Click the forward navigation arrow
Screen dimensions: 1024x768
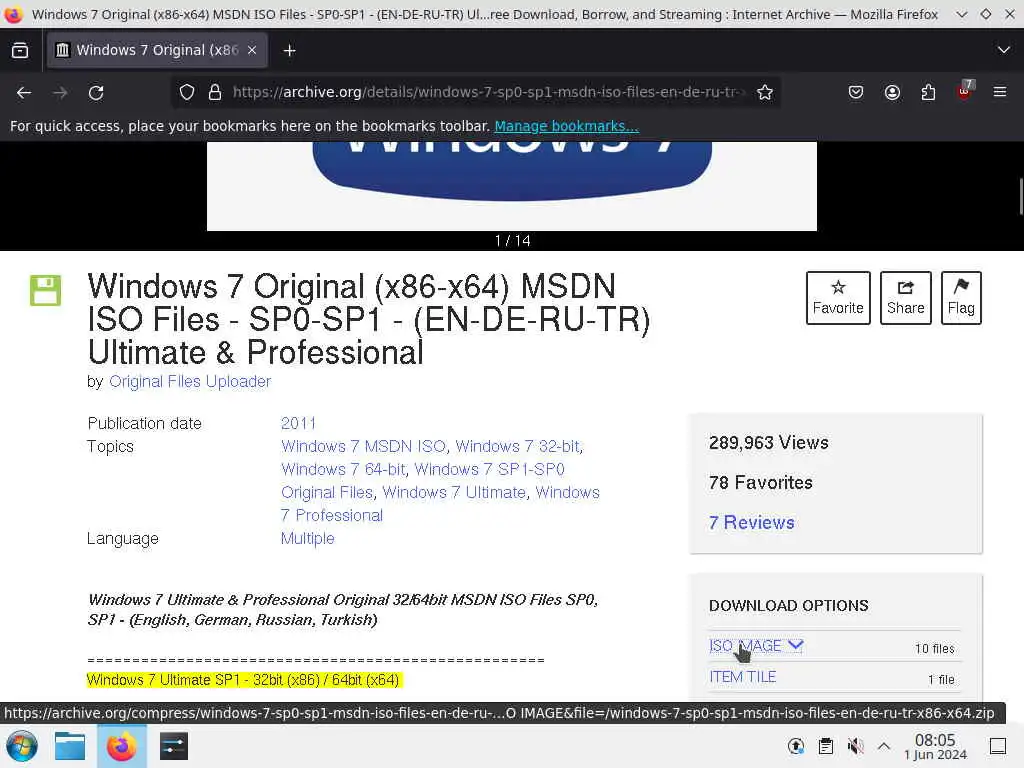(60, 93)
